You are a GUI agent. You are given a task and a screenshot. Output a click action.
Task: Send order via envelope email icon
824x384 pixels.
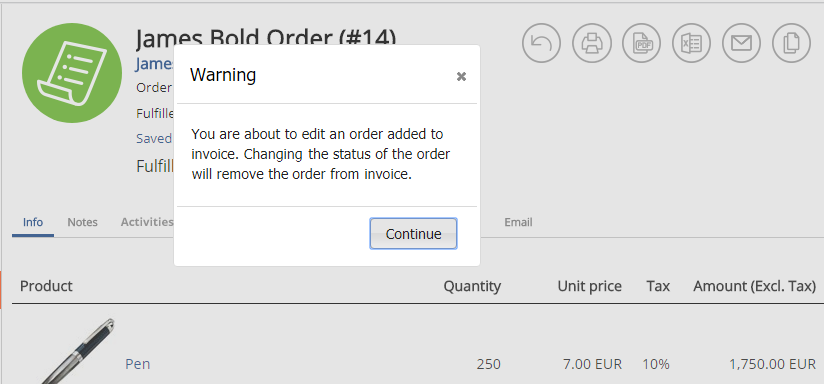click(741, 43)
